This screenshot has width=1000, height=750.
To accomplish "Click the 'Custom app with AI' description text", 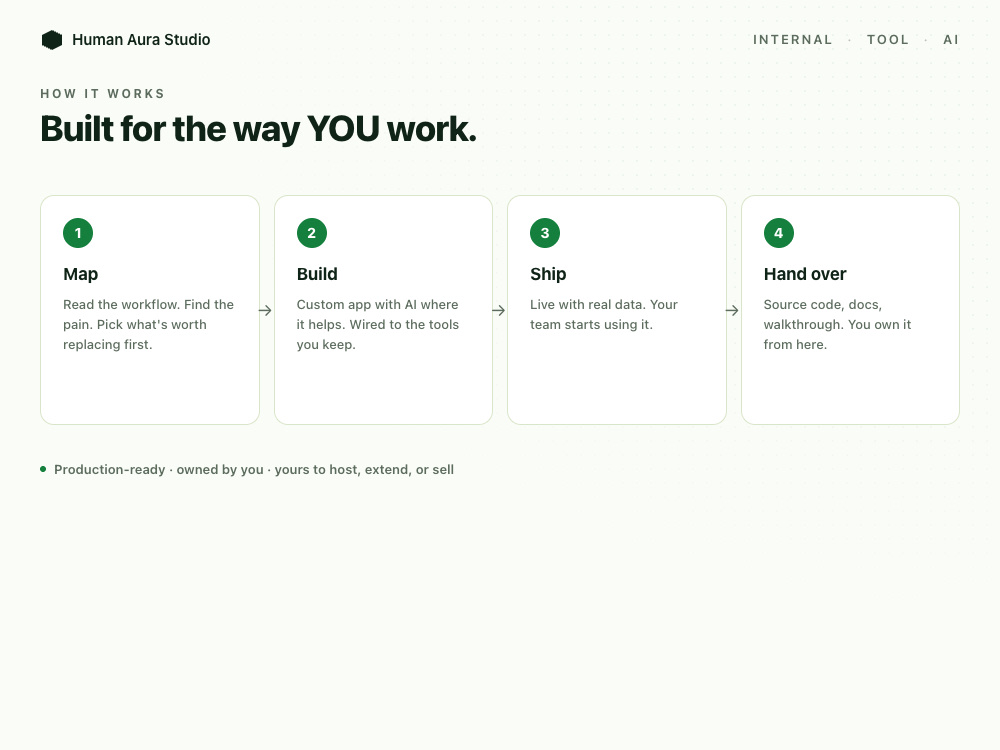I will (x=378, y=325).
